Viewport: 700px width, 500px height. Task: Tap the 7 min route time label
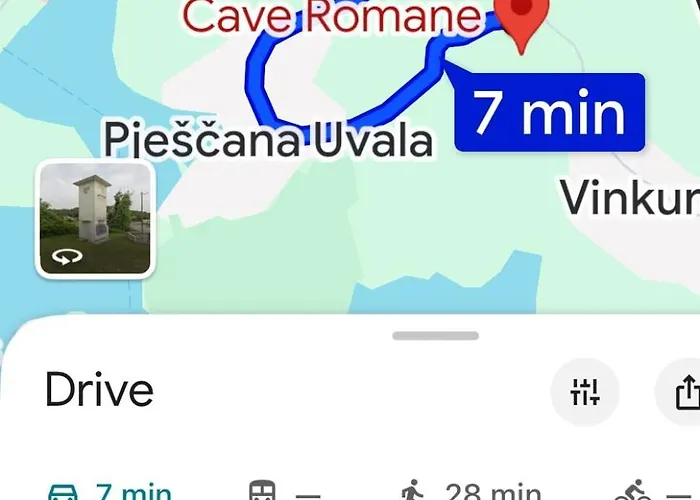[550, 112]
